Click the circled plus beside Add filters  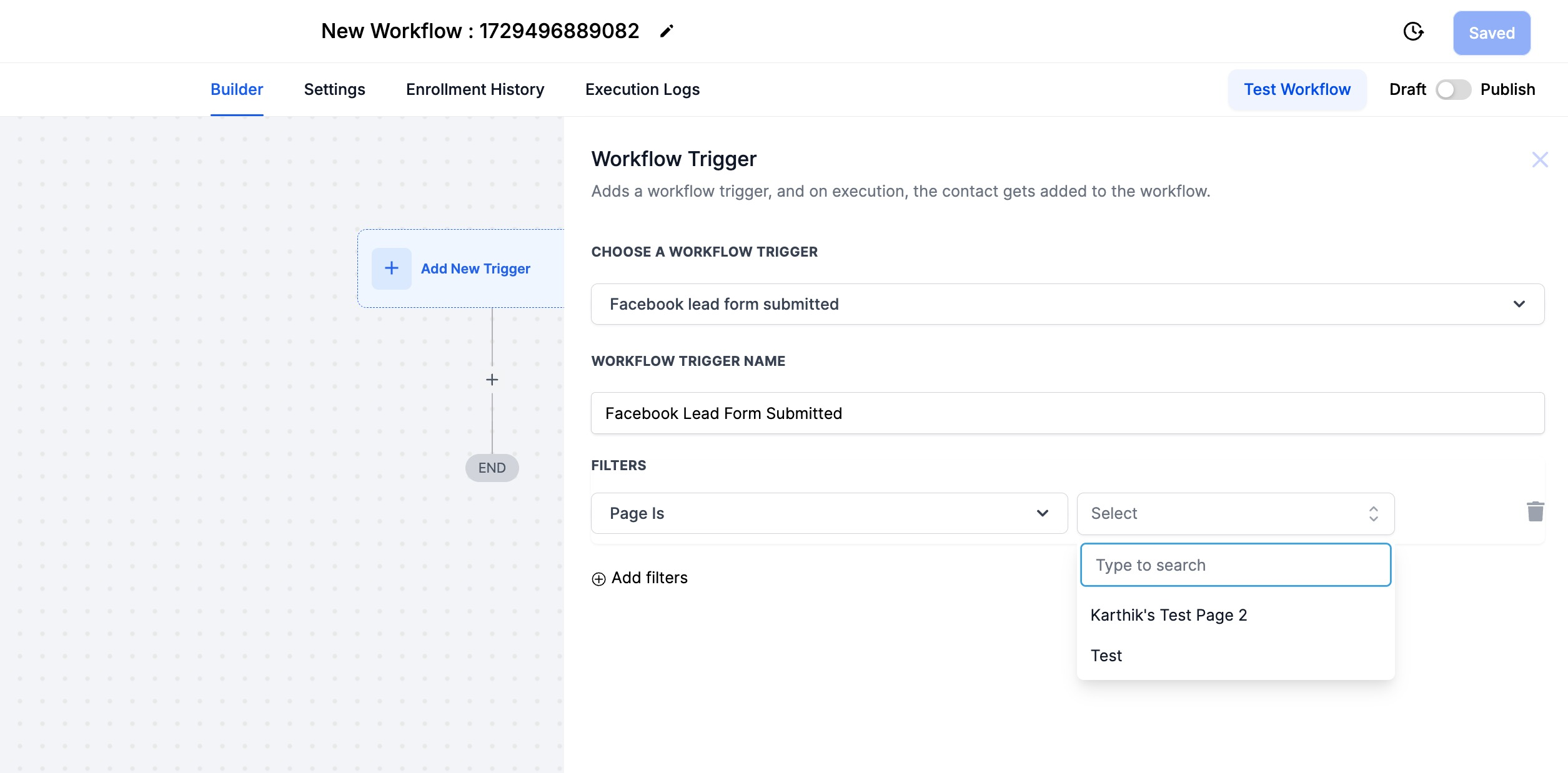click(x=598, y=579)
